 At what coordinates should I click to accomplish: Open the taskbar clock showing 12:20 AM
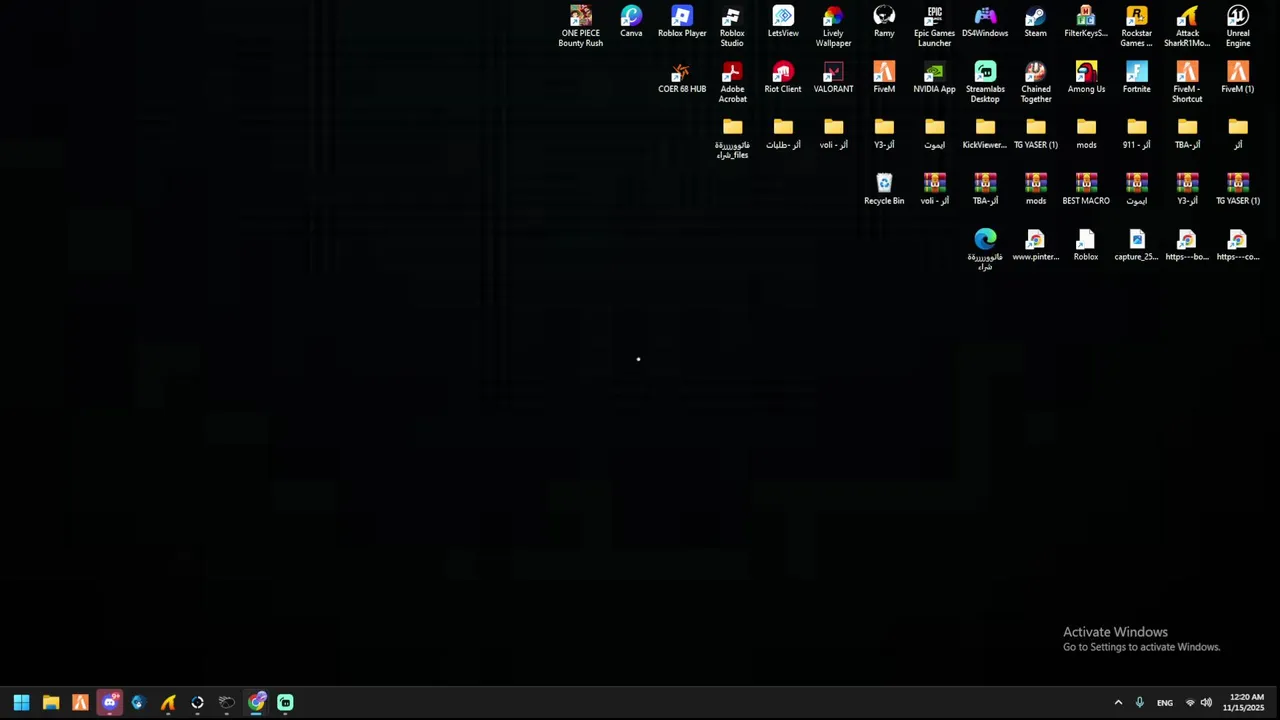click(1246, 703)
